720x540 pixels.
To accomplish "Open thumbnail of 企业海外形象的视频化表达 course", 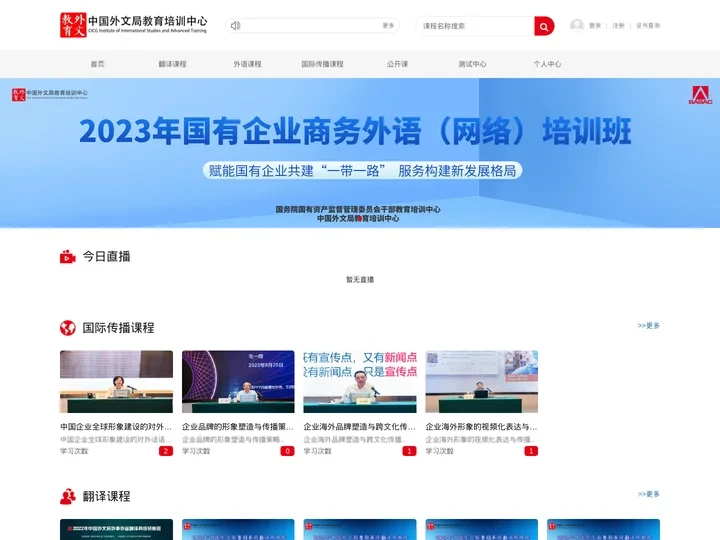I will [482, 382].
